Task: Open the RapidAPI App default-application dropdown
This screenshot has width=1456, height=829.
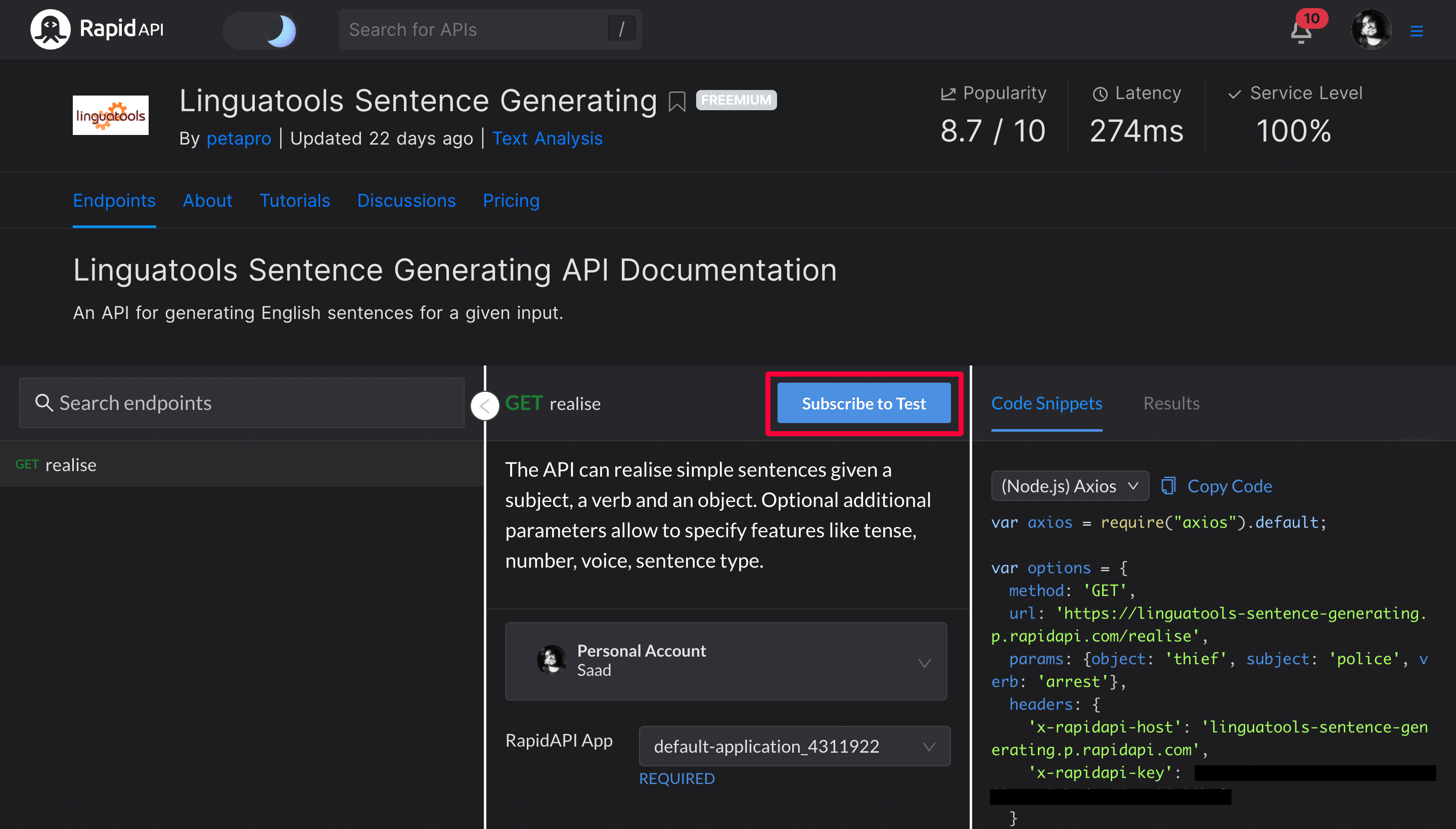Action: tap(794, 746)
